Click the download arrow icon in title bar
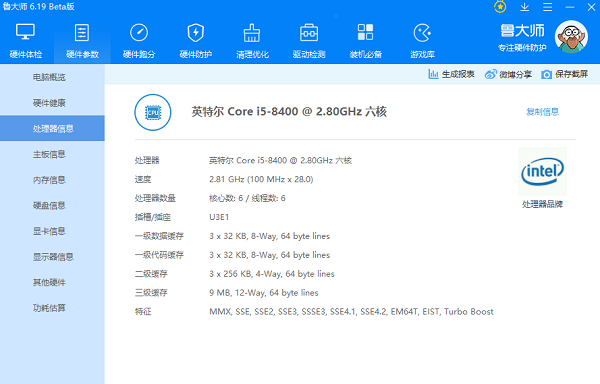 525,7
